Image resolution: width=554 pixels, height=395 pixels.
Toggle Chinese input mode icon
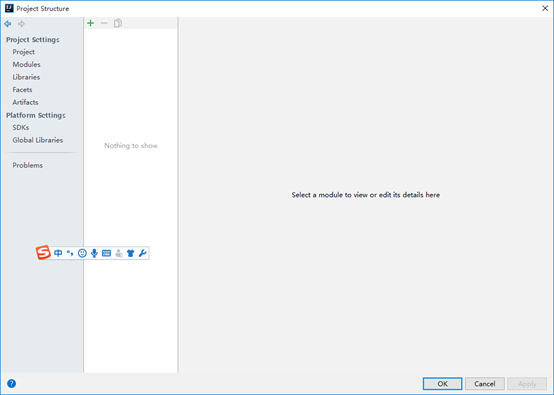tap(58, 253)
